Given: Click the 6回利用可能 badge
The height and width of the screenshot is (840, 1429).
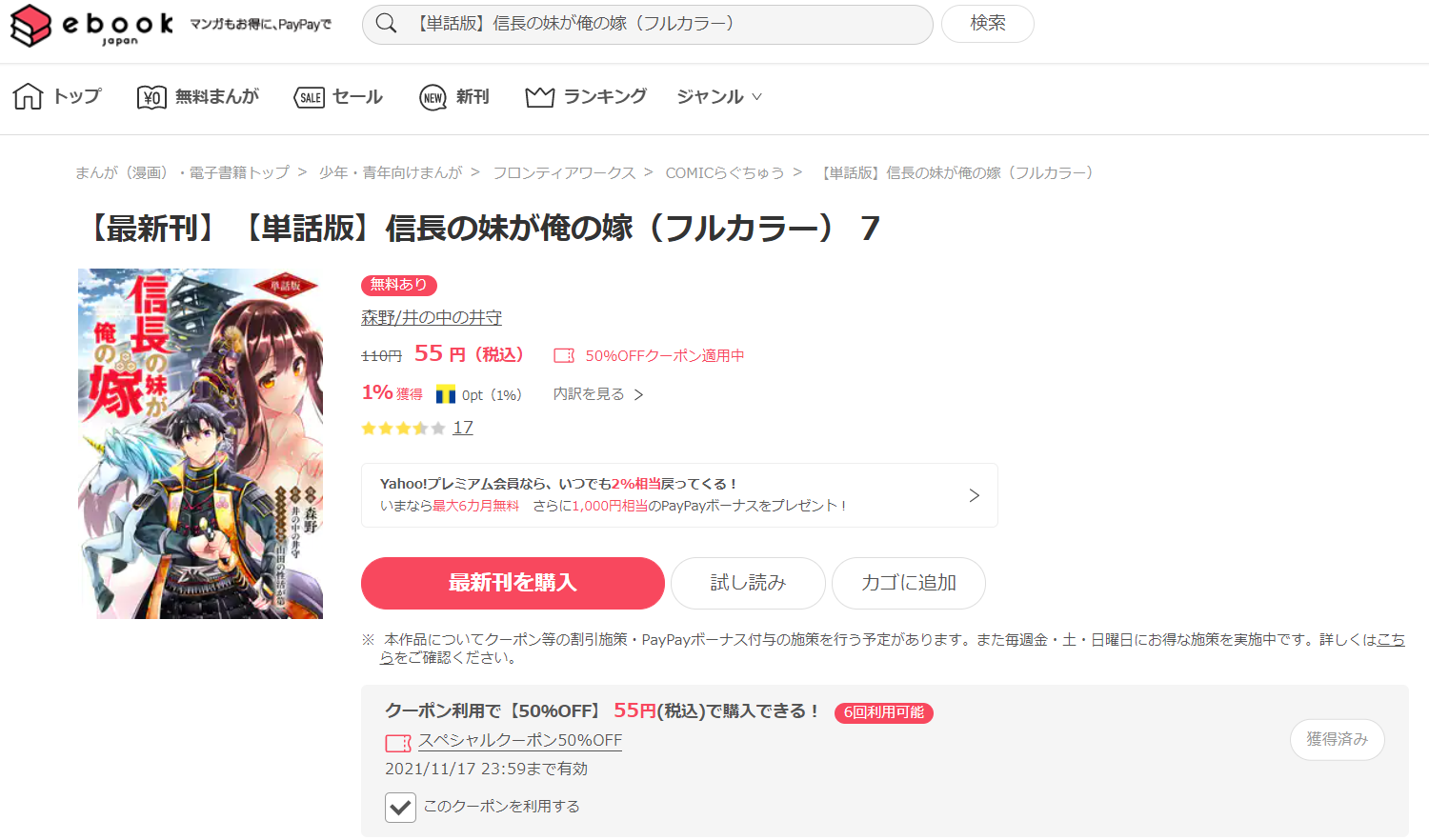Looking at the screenshot, I should click(x=884, y=712).
